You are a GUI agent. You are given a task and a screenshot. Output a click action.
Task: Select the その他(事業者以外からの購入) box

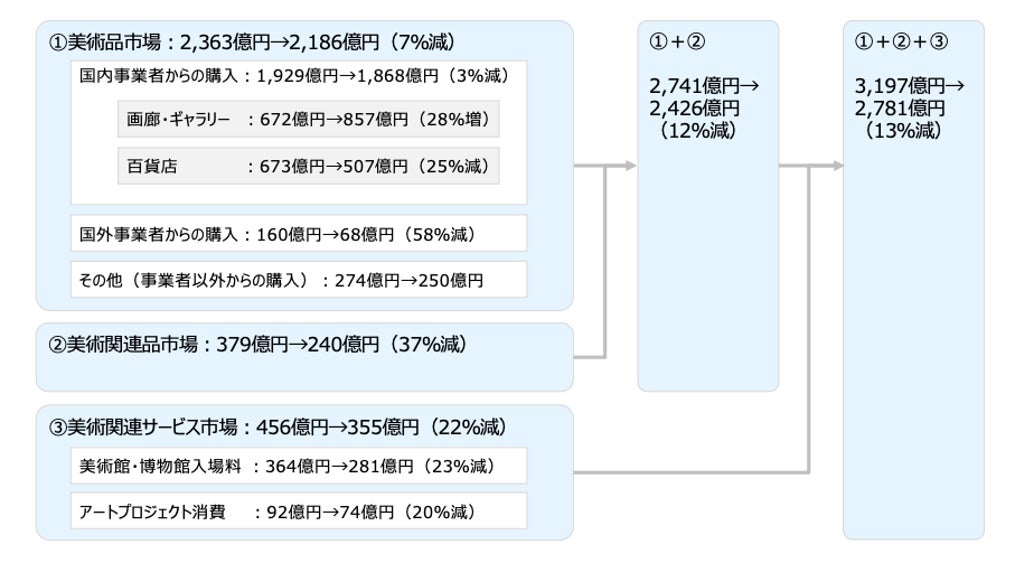tap(298, 280)
